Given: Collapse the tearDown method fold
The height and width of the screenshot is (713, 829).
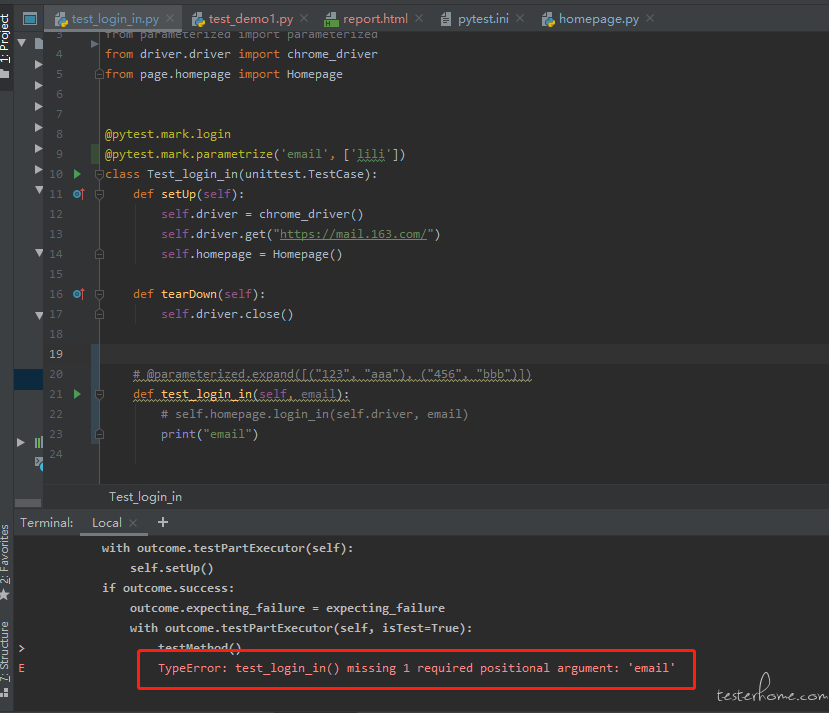Looking at the screenshot, I should tap(99, 294).
